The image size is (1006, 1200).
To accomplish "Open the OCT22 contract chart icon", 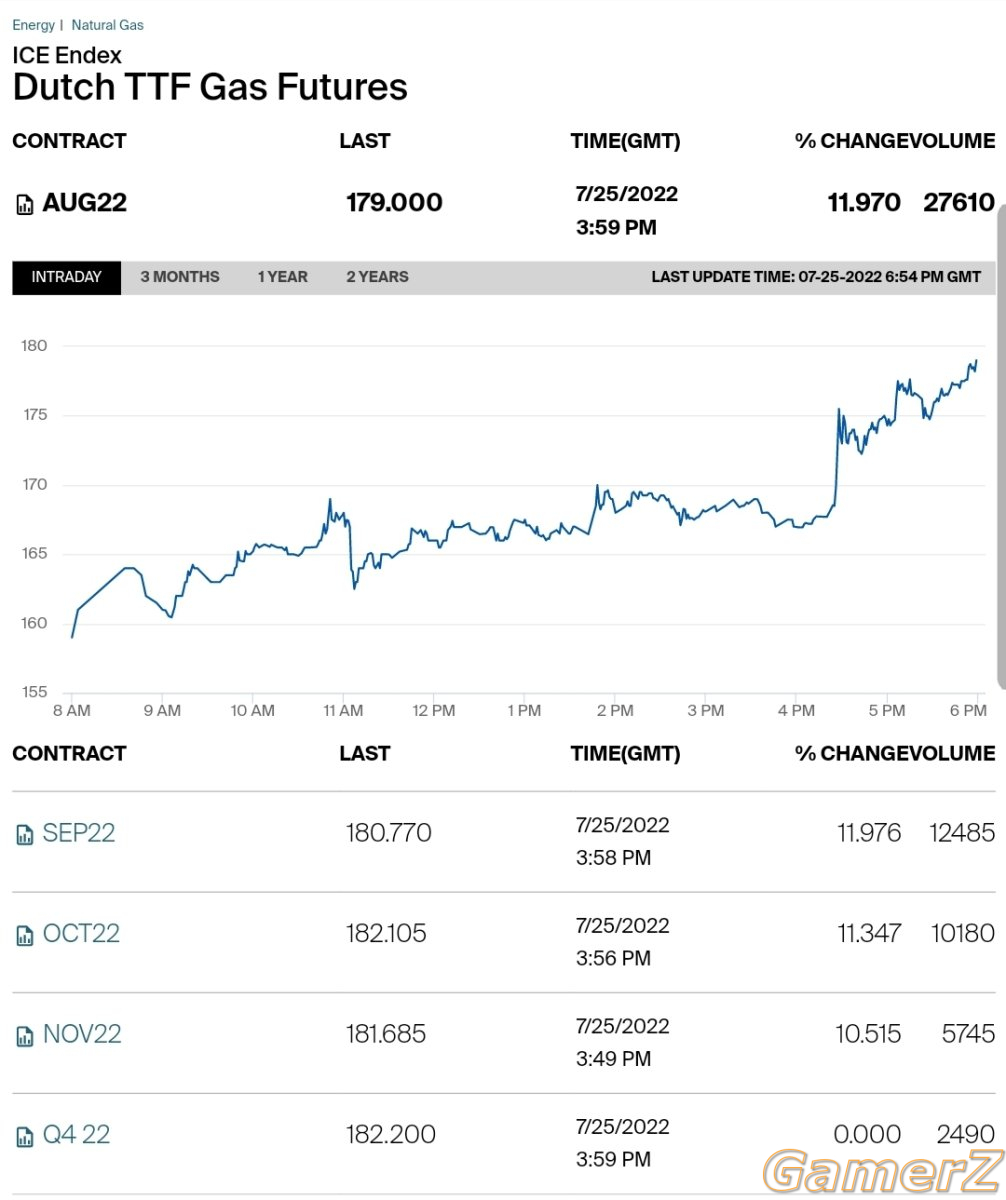I will pos(24,936).
